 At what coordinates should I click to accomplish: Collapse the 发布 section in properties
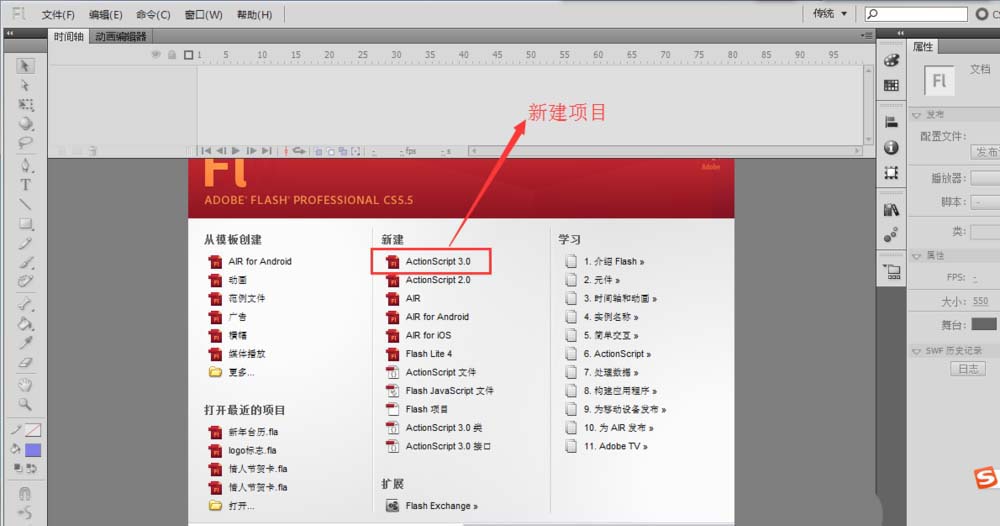pos(916,115)
